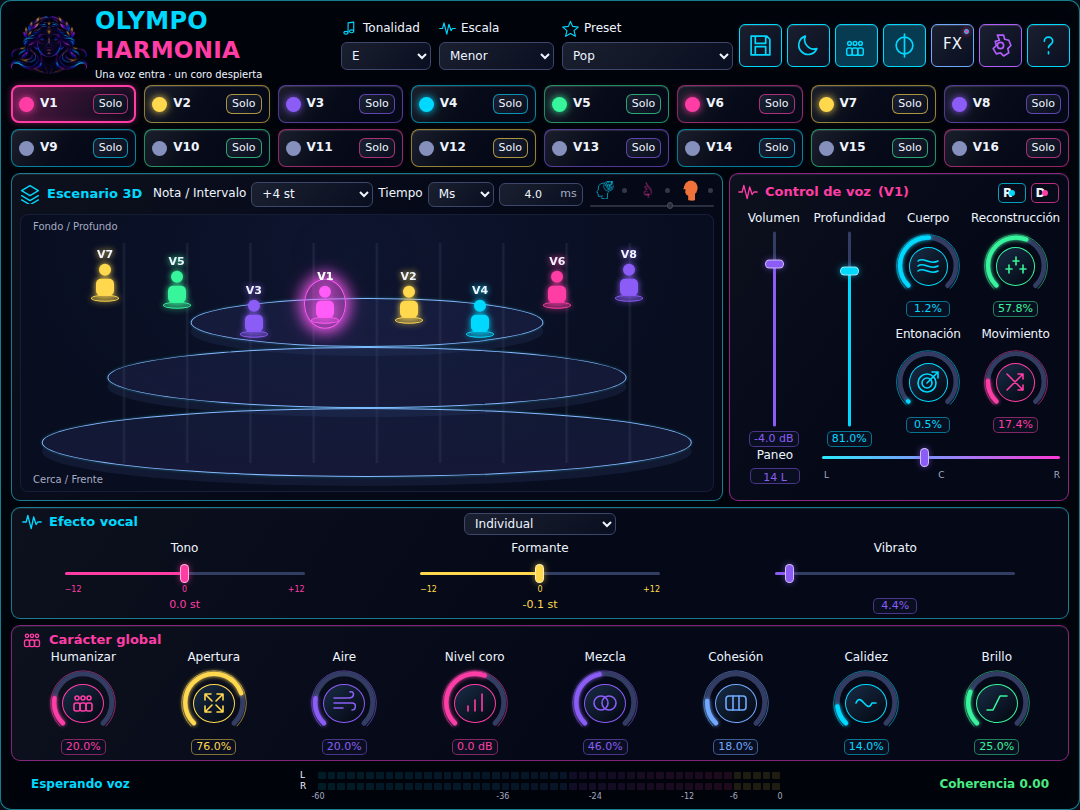
Task: Select the V6 pink singer figure on the stage
Action: click(x=557, y=289)
